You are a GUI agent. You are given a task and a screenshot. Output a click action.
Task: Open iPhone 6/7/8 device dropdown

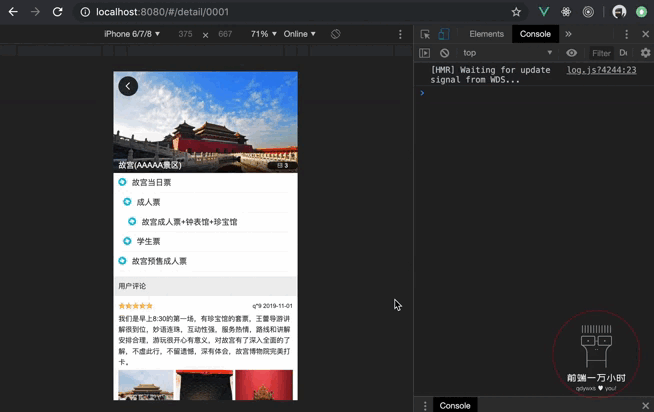pos(132,34)
